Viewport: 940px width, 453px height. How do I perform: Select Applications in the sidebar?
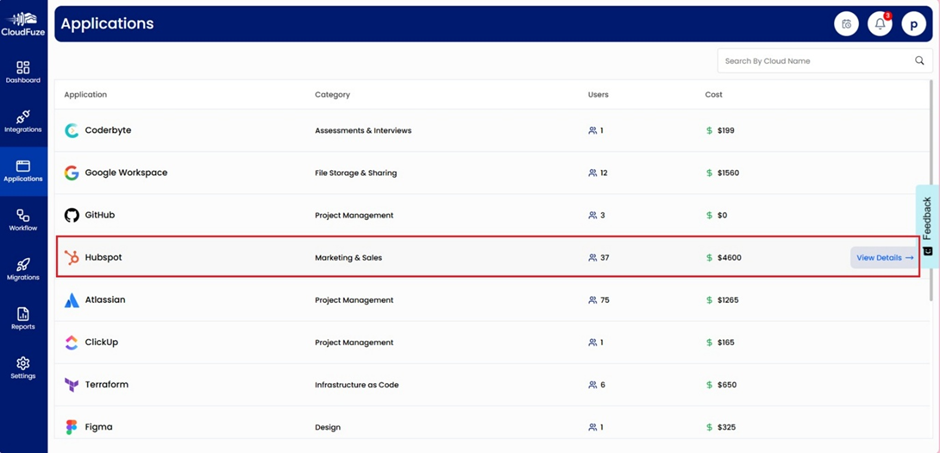pyautogui.click(x=23, y=171)
